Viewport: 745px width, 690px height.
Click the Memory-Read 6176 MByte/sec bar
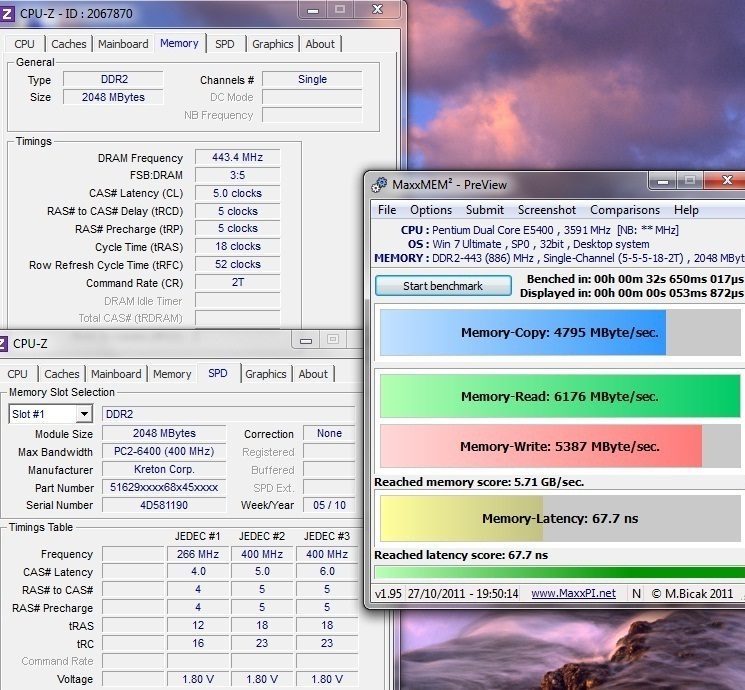click(x=560, y=396)
